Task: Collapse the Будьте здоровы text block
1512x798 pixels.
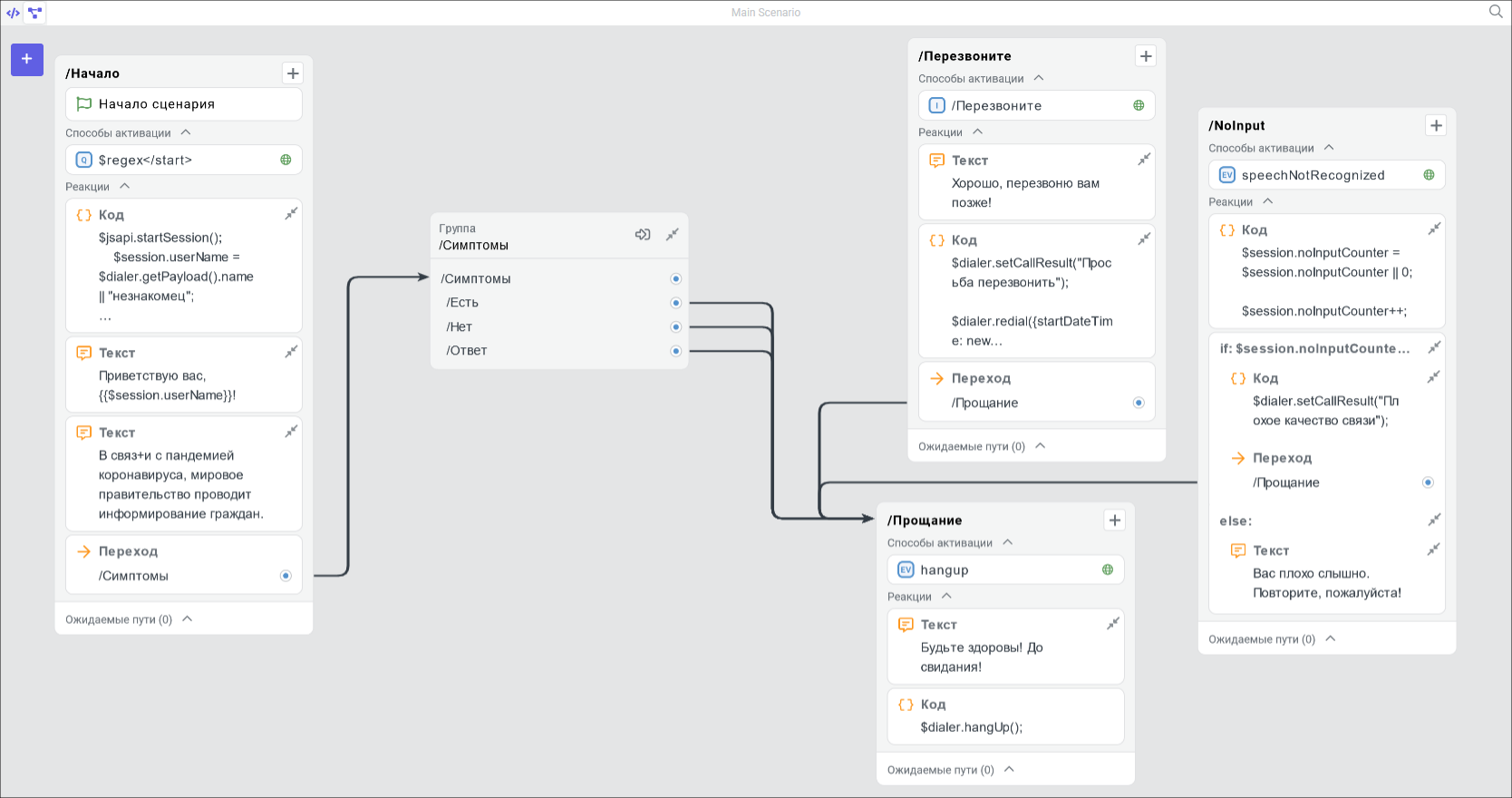Action: click(1113, 624)
